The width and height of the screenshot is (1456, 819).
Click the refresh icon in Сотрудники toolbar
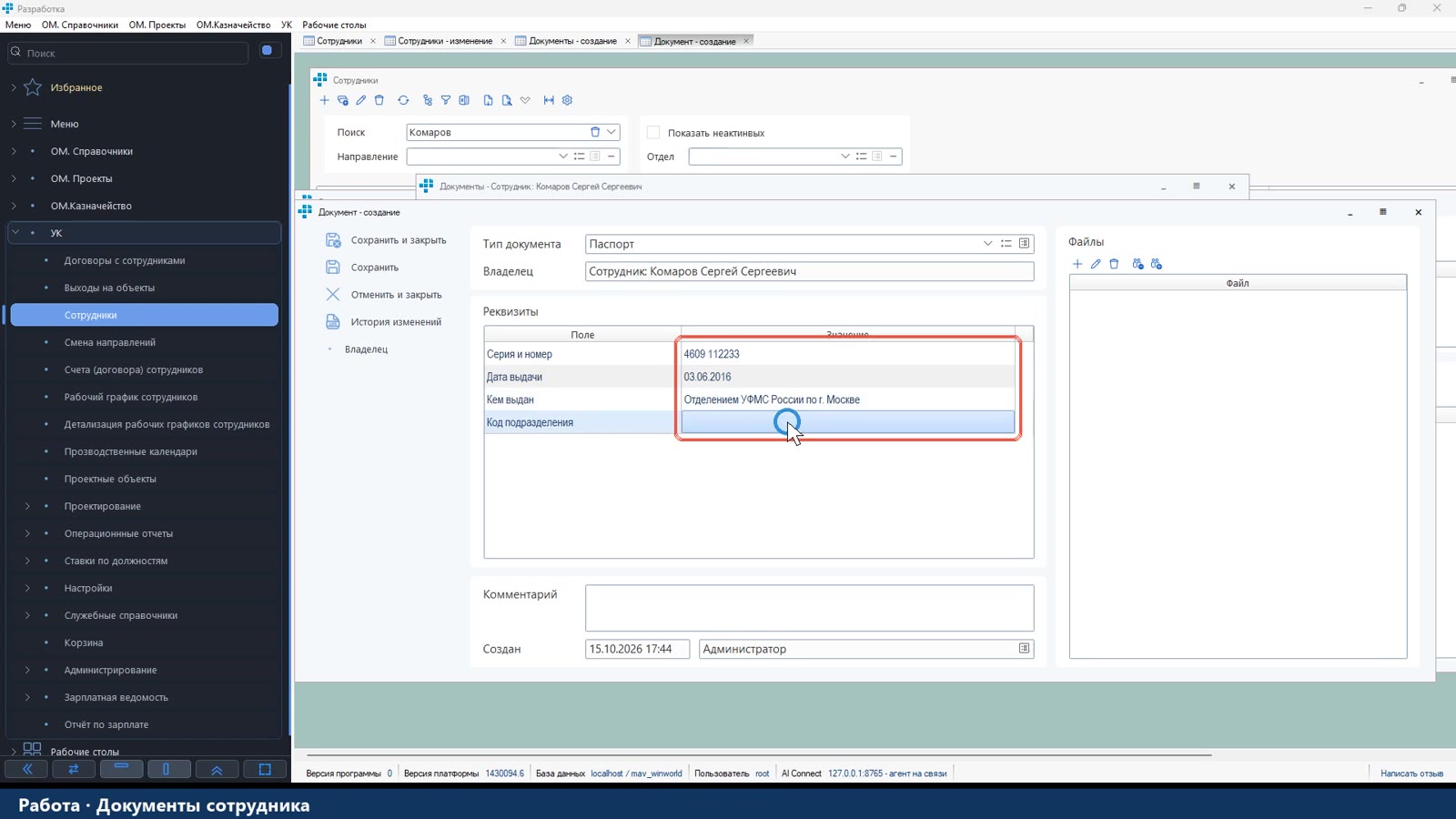403,100
